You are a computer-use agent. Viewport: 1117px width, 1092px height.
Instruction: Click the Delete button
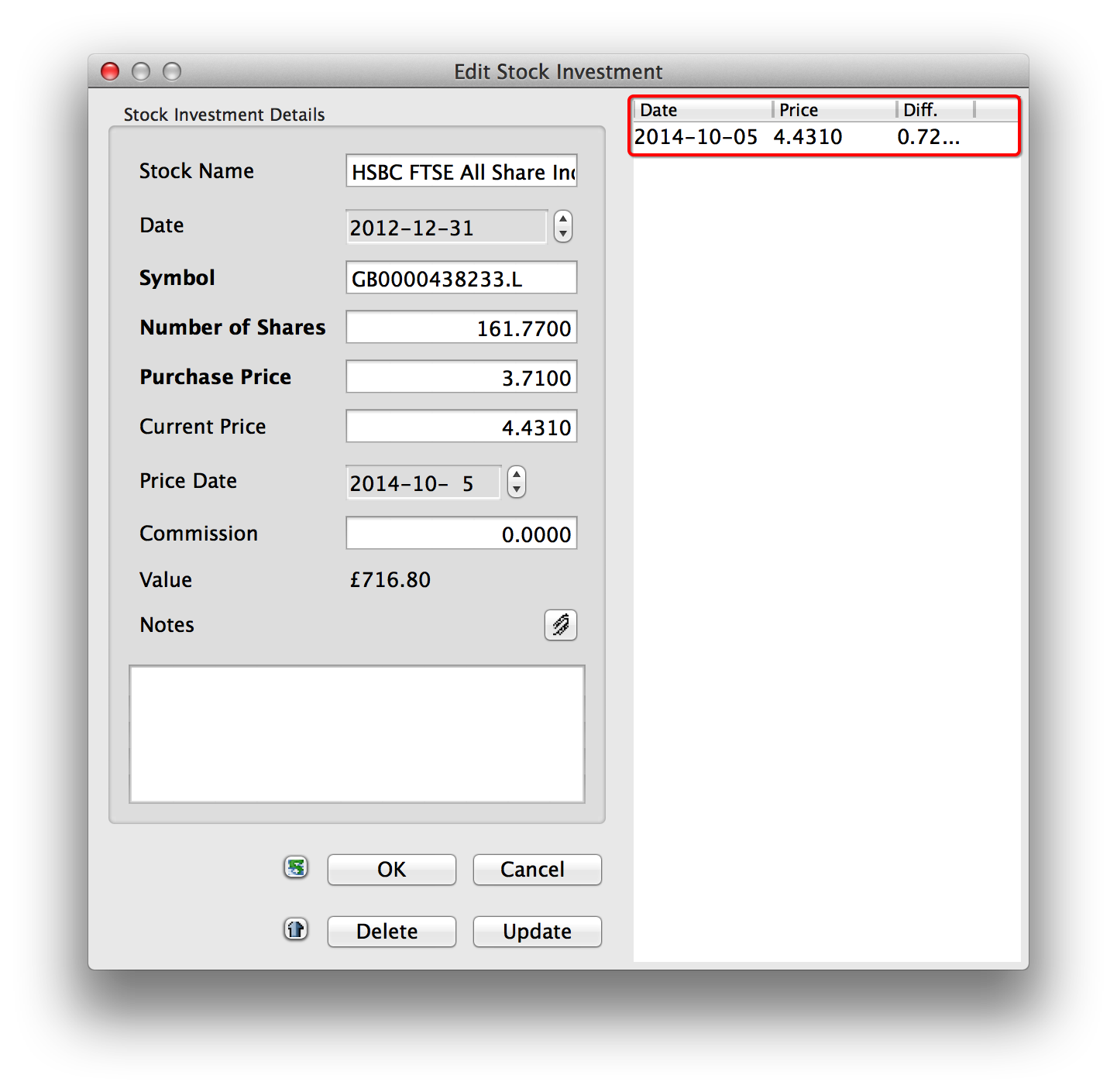click(x=391, y=931)
